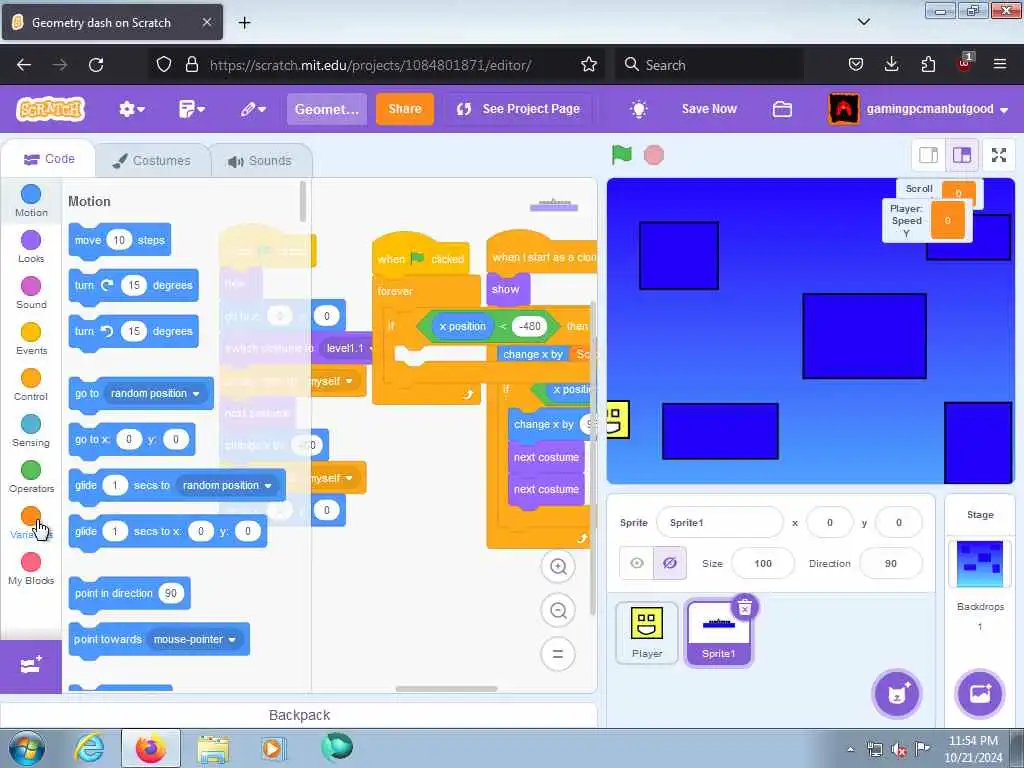Open random position dropdown in glide block
This screenshot has height=768, width=1024.
227,485
